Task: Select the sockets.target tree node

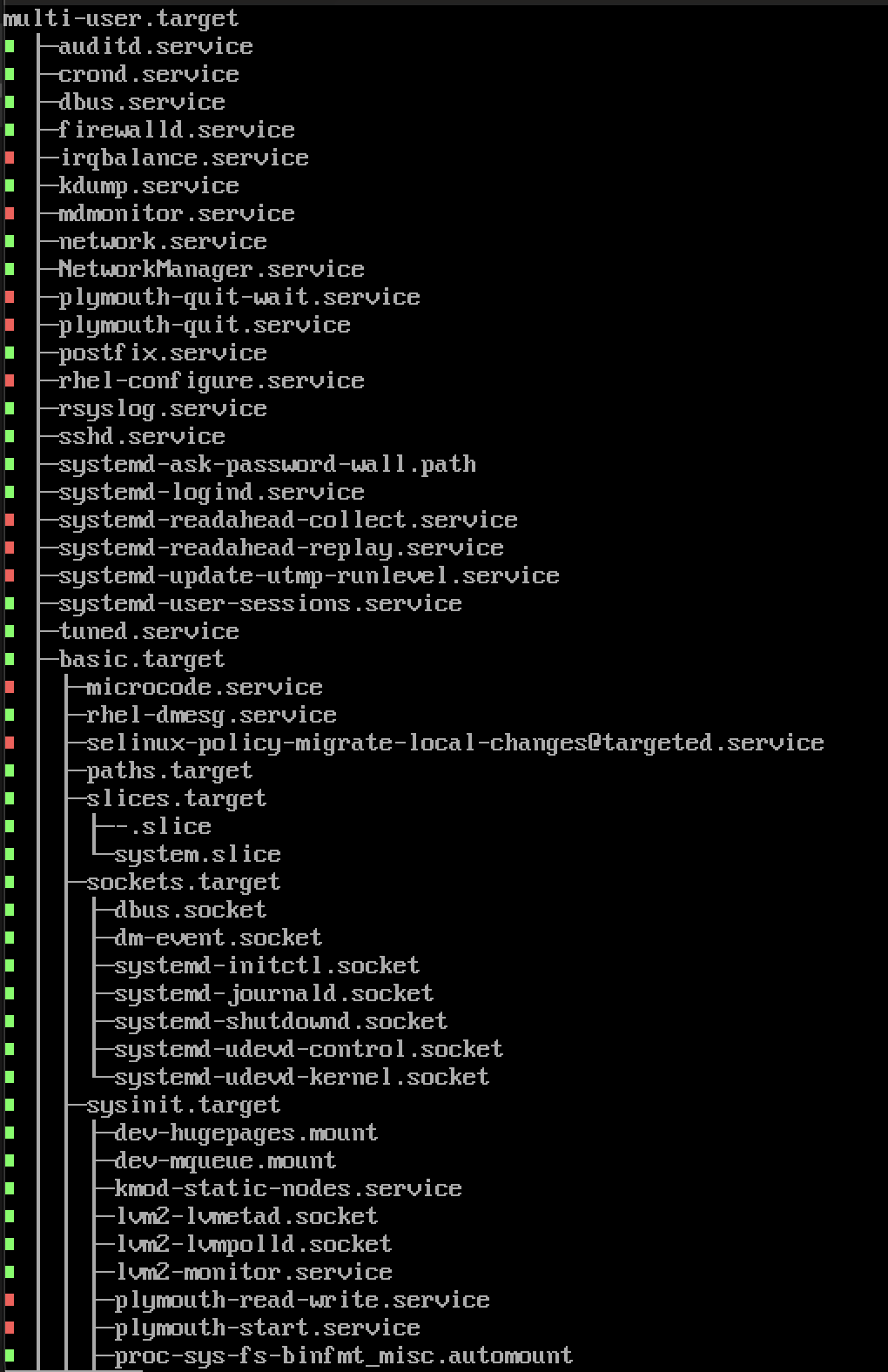Action: click(x=183, y=882)
